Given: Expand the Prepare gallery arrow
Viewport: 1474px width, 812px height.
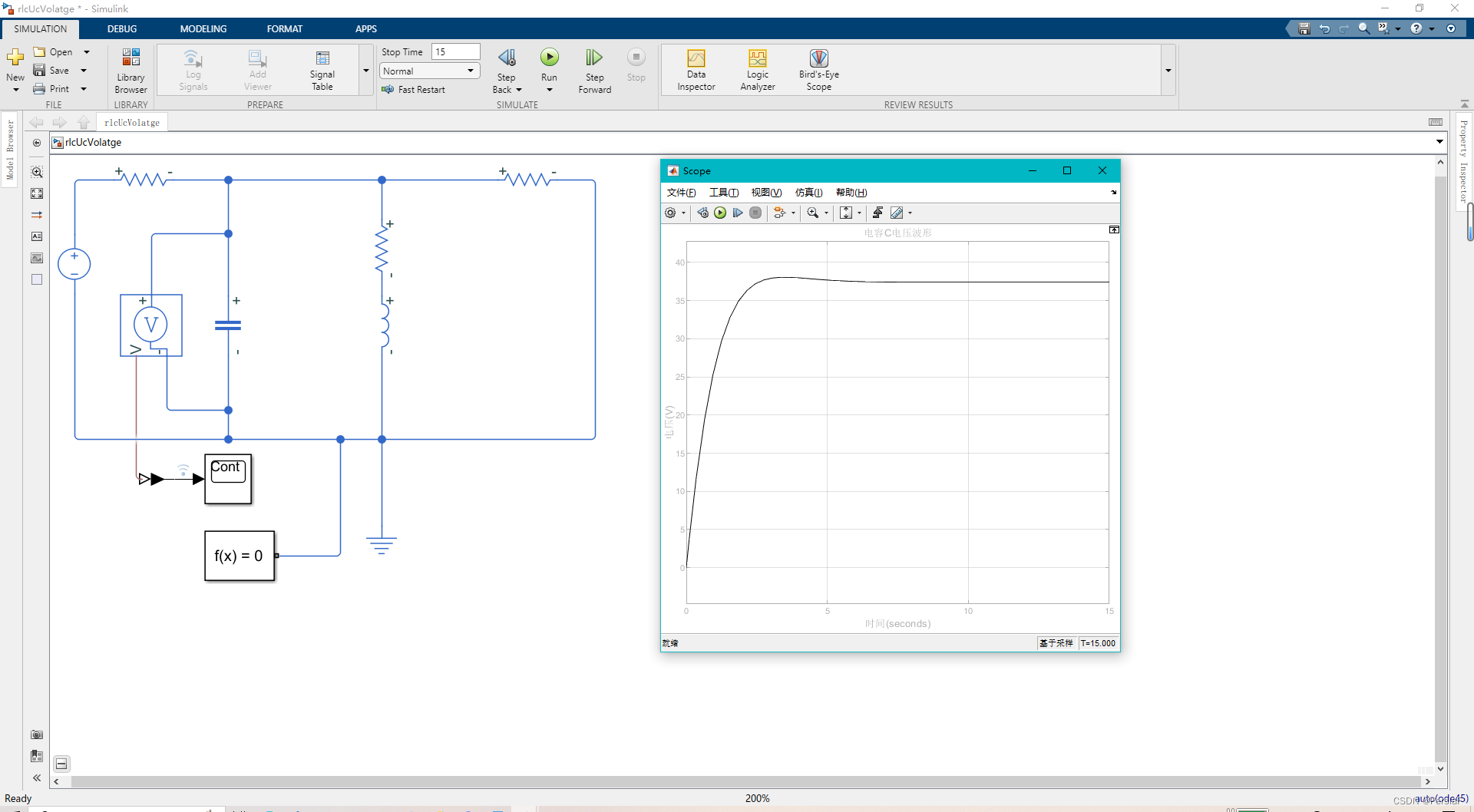Looking at the screenshot, I should coord(366,71).
